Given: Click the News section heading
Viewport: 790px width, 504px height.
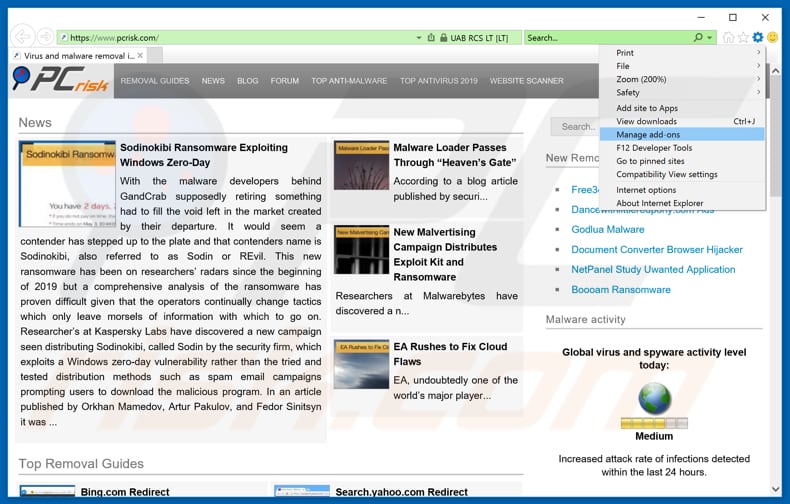Looking at the screenshot, I should (x=35, y=122).
